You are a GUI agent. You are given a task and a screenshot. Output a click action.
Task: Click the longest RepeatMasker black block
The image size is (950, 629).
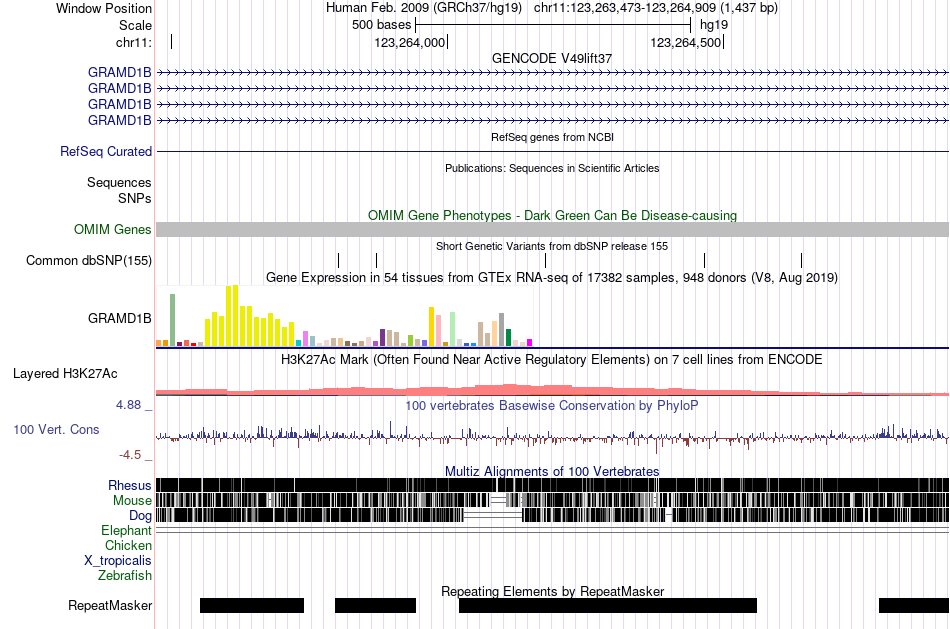(x=608, y=605)
